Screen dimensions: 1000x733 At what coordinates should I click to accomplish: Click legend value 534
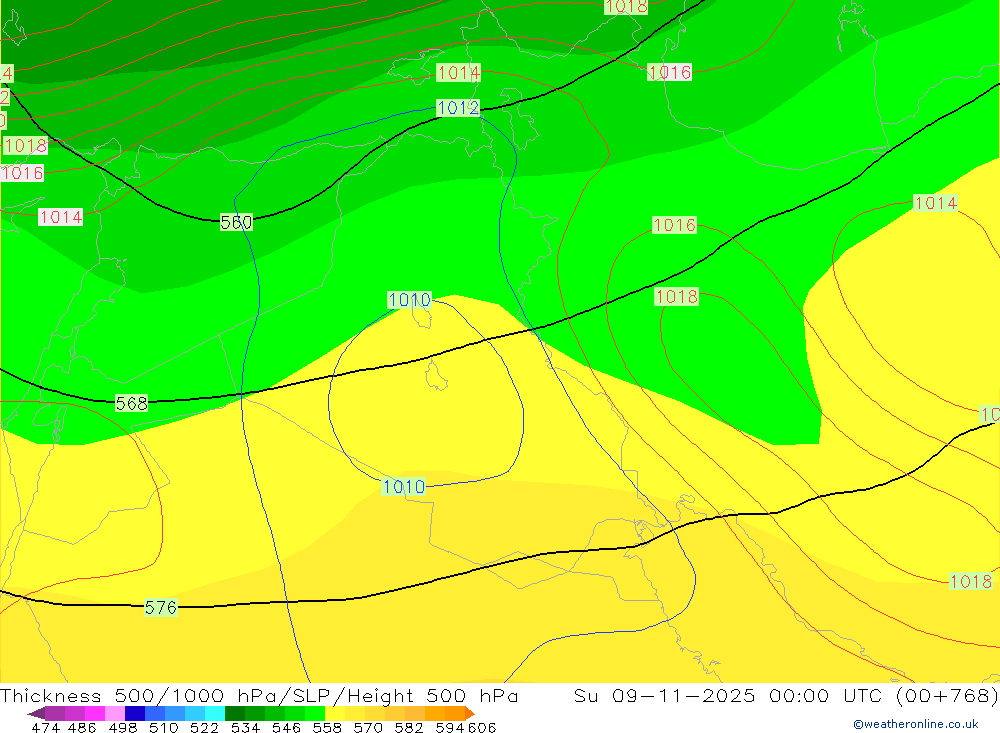pos(245,727)
